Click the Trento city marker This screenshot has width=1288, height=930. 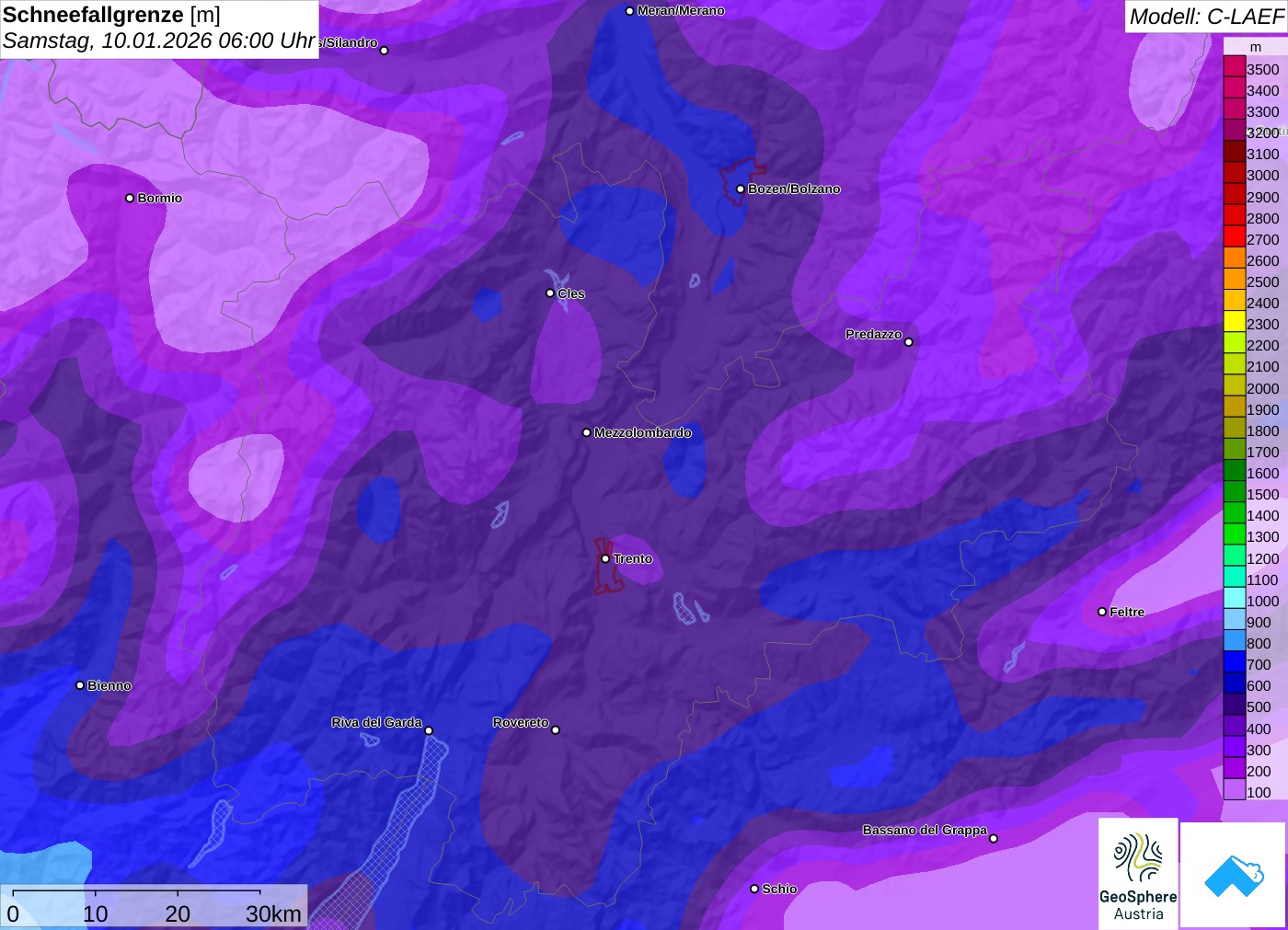coord(605,558)
